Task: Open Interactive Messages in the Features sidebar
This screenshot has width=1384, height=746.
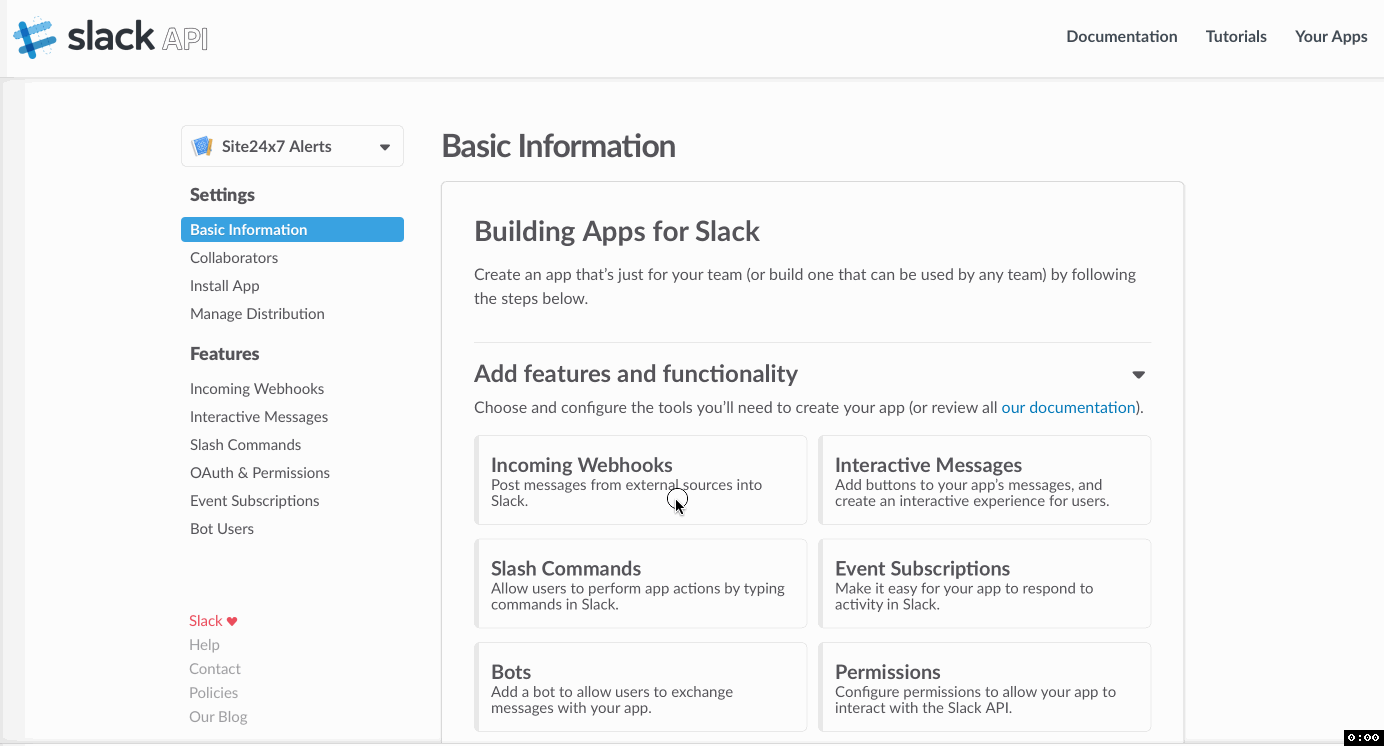Action: [259, 417]
